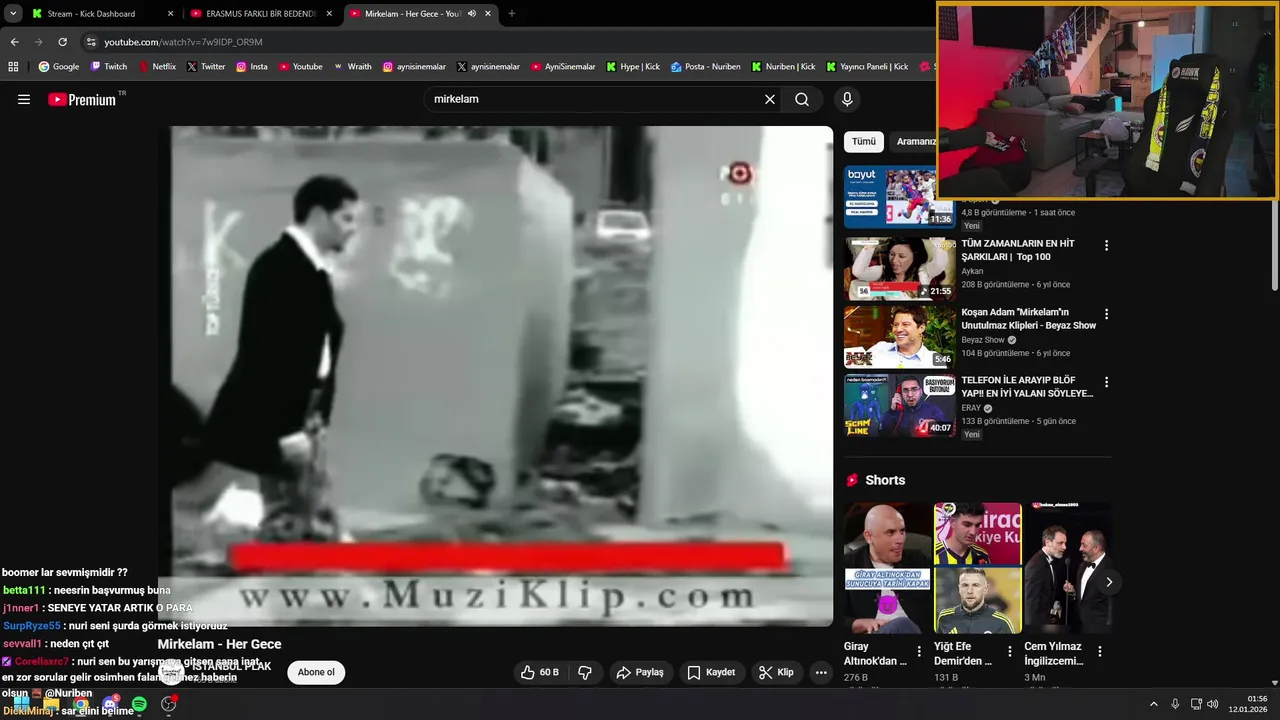Open Spotify from the taskbar
Screen dimensions: 1280x720
139,704
